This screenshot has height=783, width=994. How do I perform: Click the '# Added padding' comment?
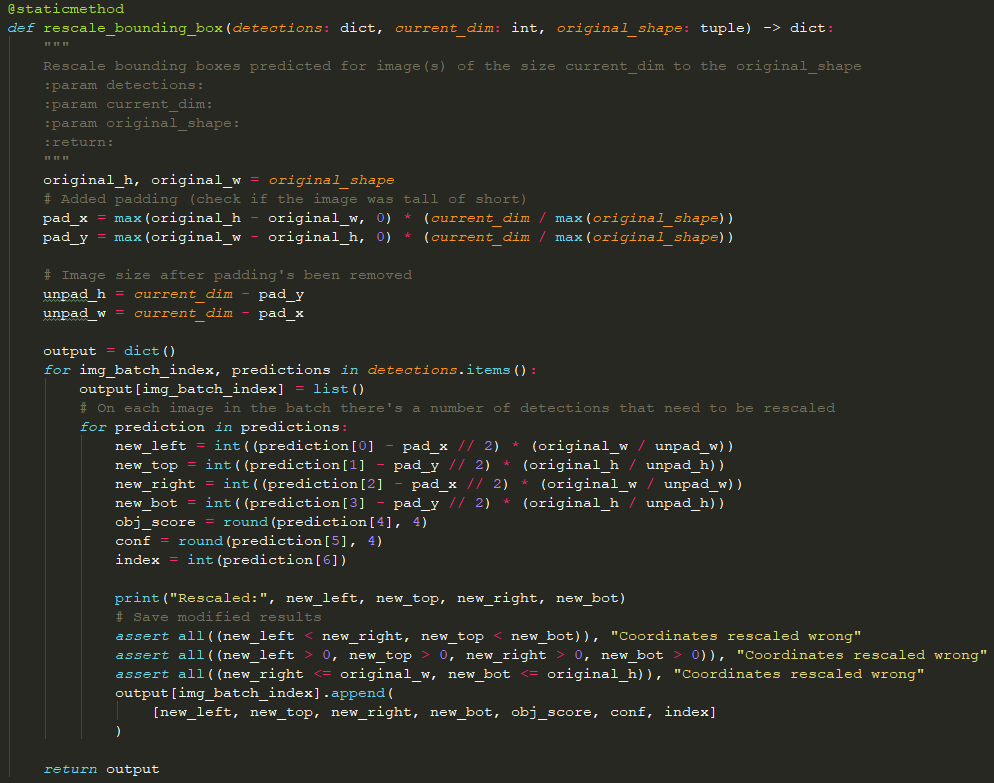tap(285, 199)
